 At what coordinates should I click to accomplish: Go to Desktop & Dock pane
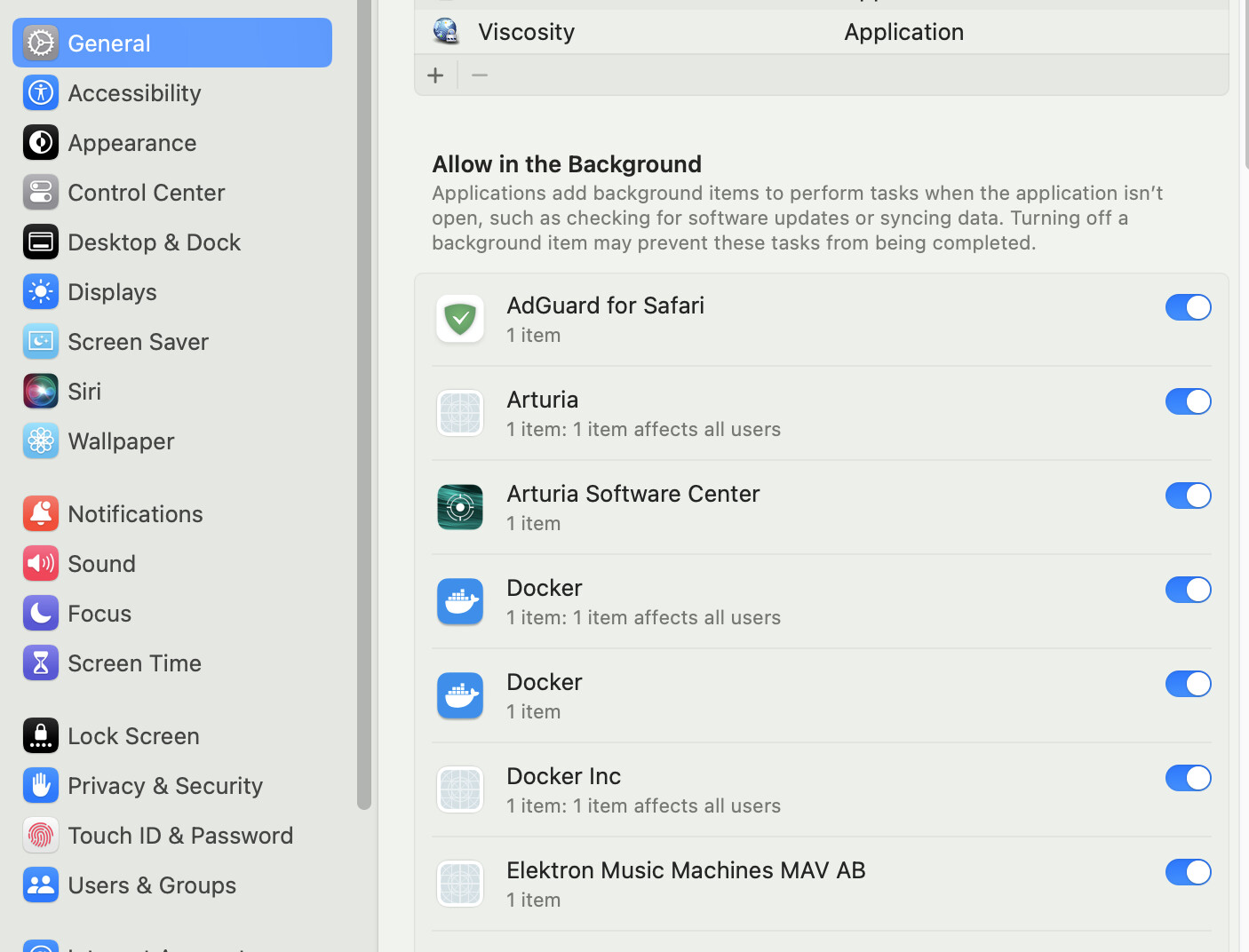click(154, 242)
